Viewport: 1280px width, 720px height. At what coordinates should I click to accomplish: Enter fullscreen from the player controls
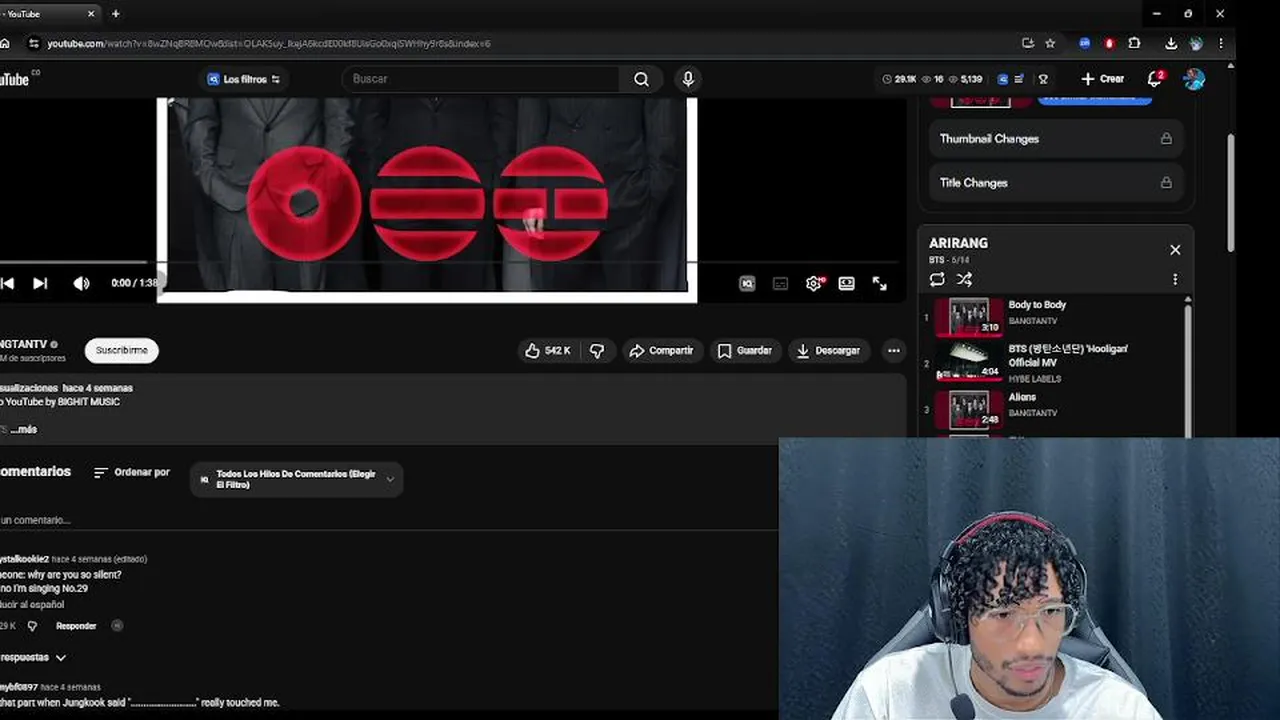click(x=880, y=284)
